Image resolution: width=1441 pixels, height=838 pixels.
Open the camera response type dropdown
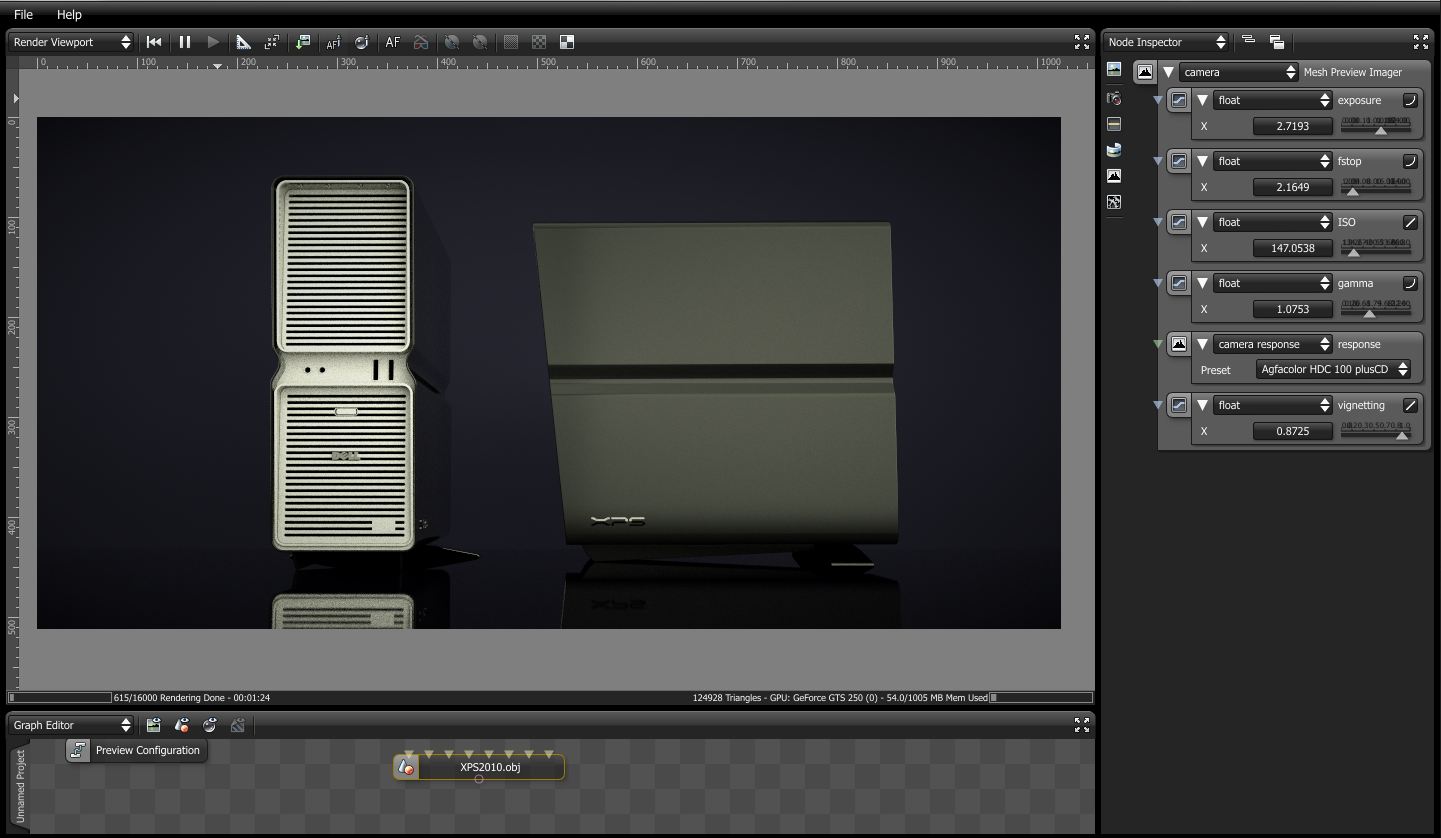click(x=1272, y=344)
